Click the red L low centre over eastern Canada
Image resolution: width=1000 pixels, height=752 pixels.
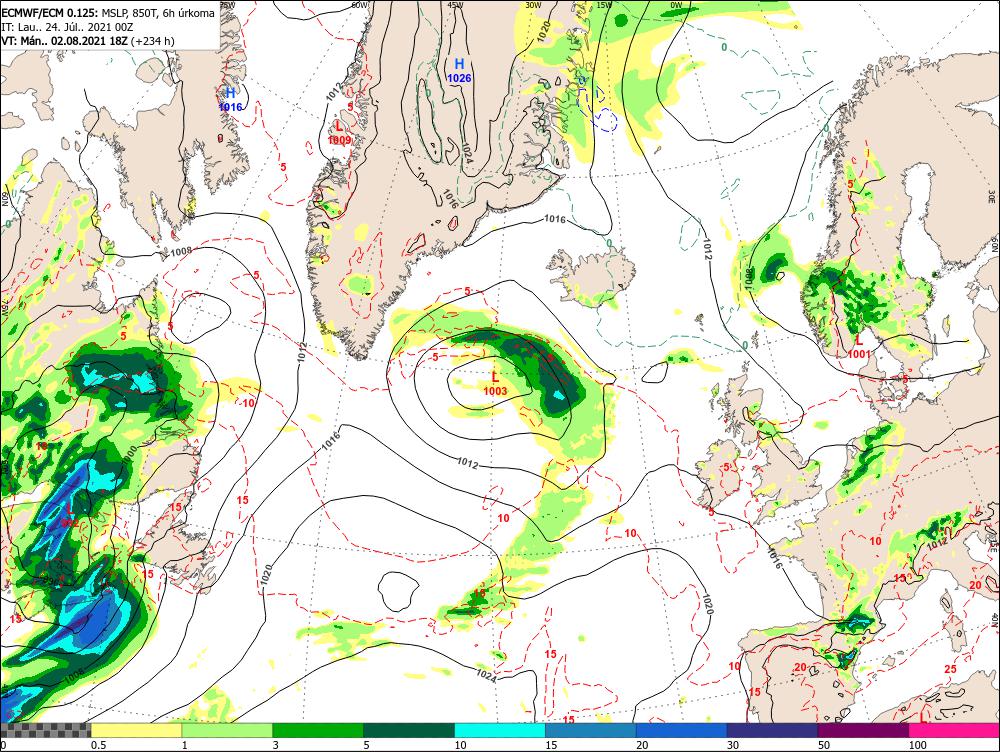(70, 516)
